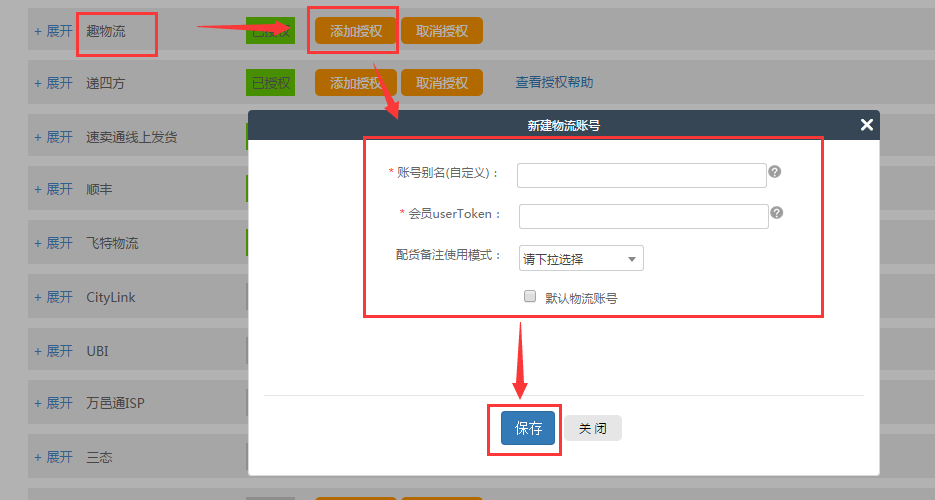Click the 保存 button
This screenshot has width=935, height=500.
[528, 428]
